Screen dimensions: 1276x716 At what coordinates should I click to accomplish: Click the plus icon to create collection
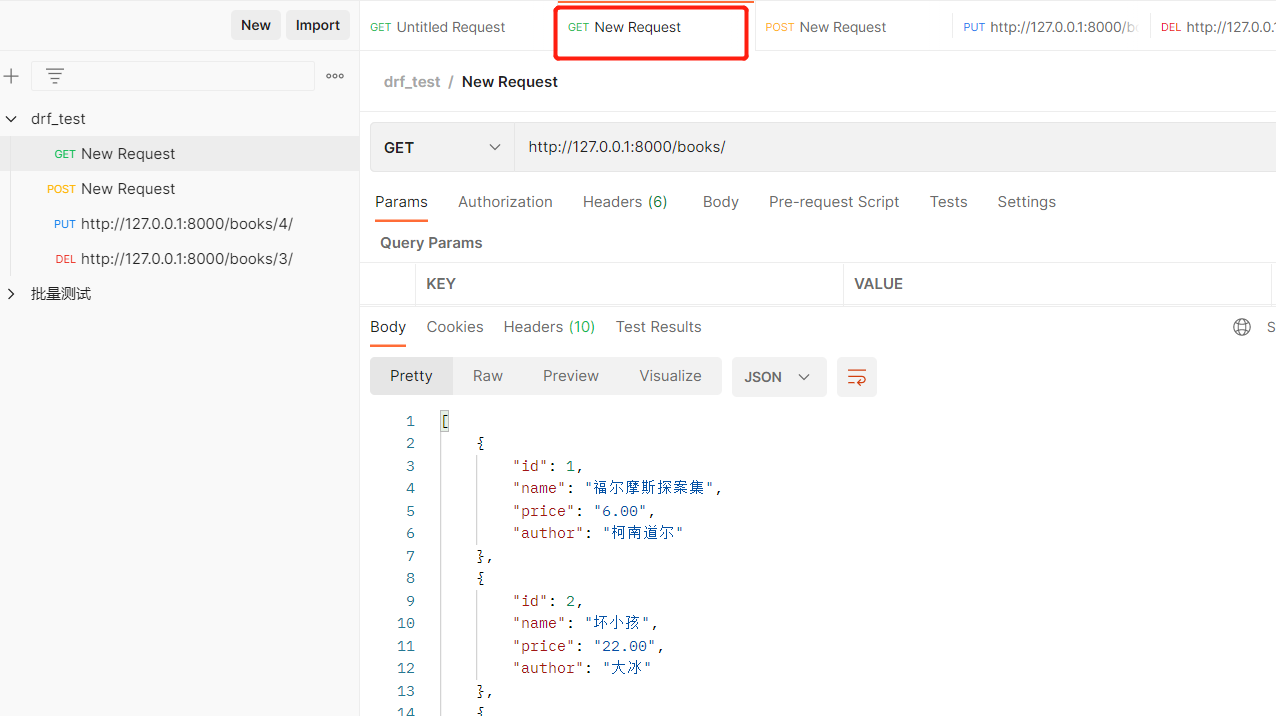12,76
